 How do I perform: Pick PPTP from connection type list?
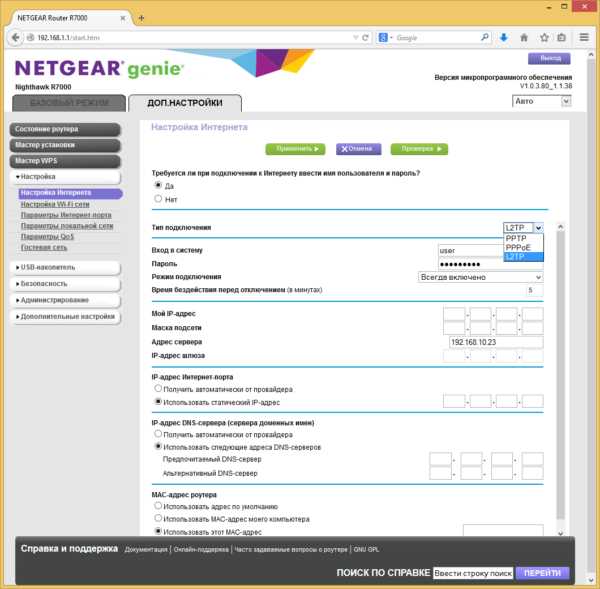[x=523, y=238]
